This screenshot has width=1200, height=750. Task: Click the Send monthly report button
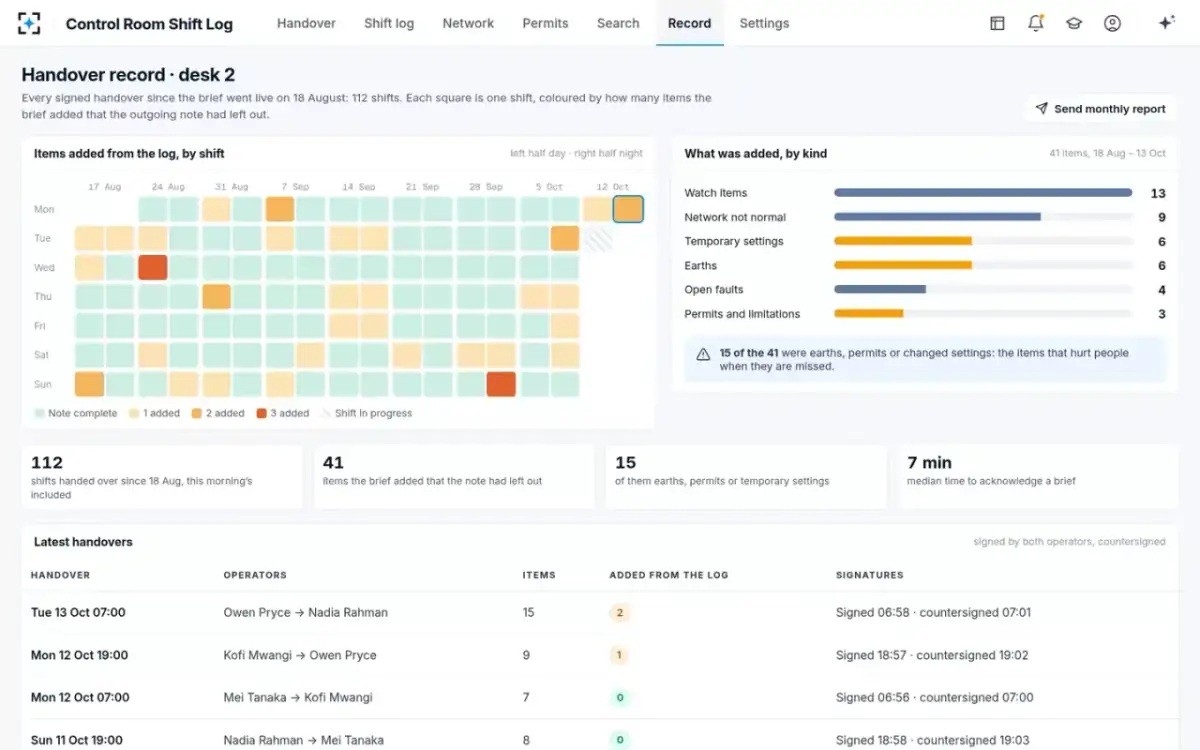coord(1100,109)
